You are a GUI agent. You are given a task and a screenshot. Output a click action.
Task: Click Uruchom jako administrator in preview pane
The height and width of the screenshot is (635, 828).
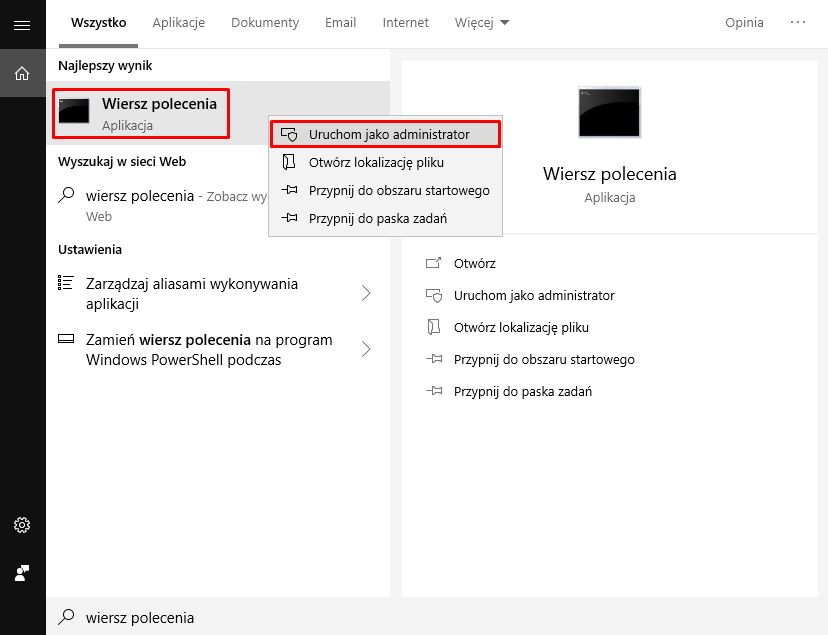pyautogui.click(x=534, y=295)
